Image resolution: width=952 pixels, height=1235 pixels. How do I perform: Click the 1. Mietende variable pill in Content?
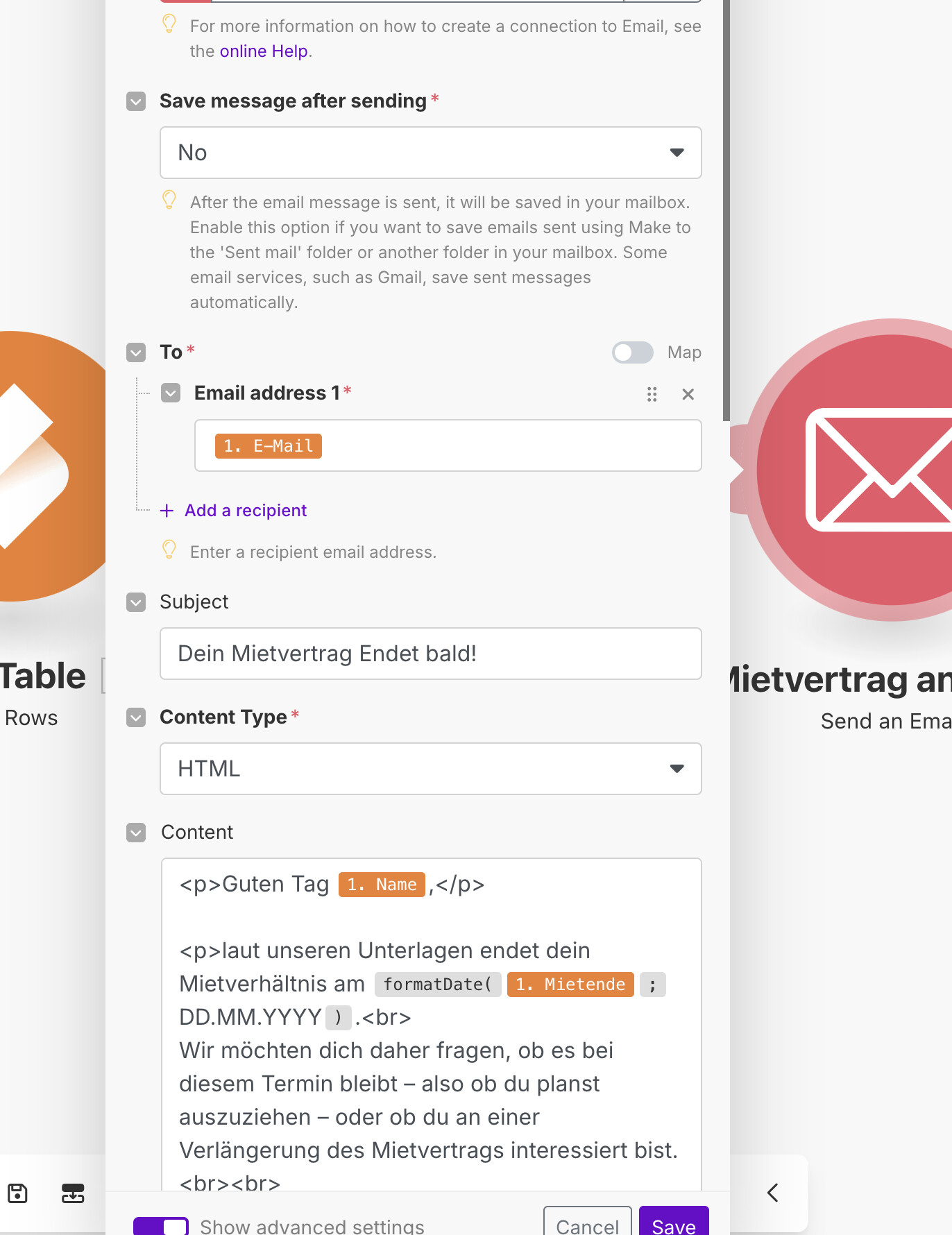[x=570, y=985]
